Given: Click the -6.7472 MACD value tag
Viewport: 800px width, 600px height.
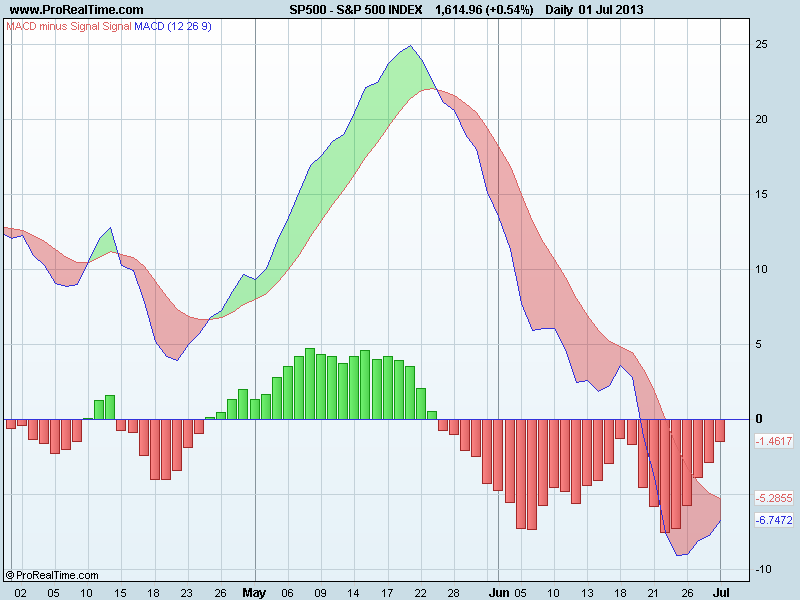Looking at the screenshot, I should [774, 520].
